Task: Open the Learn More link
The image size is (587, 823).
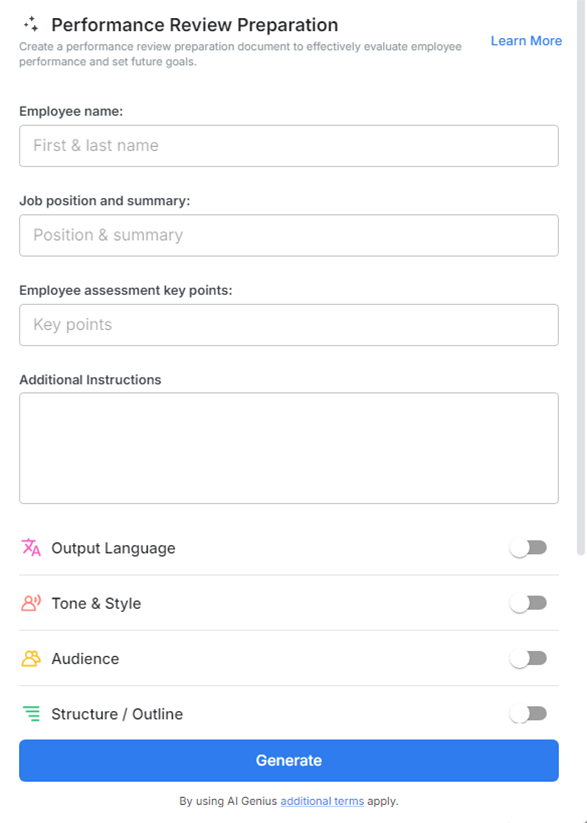Action: pyautogui.click(x=526, y=40)
